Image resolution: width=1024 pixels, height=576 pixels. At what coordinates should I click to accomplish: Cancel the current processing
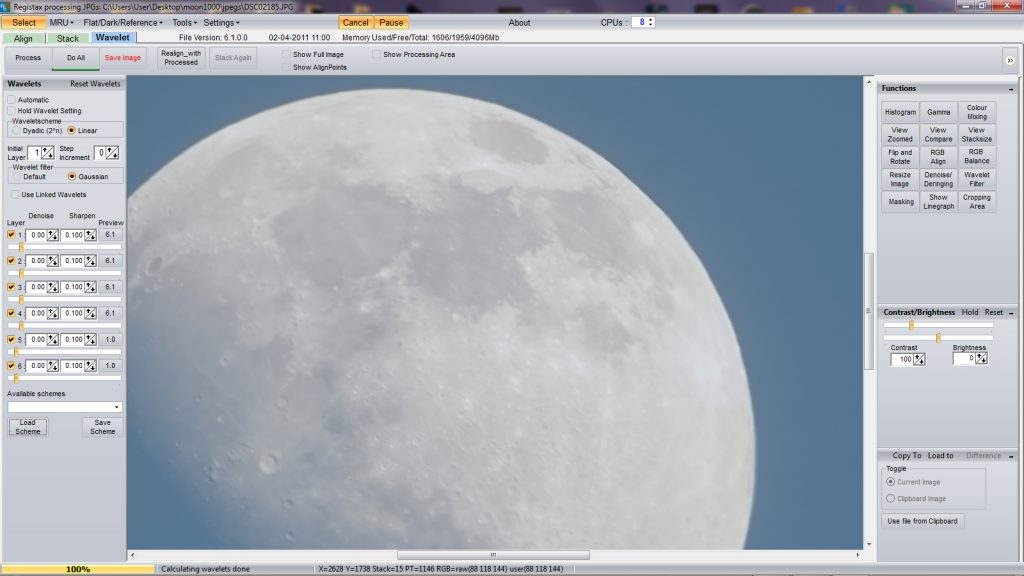pos(356,23)
